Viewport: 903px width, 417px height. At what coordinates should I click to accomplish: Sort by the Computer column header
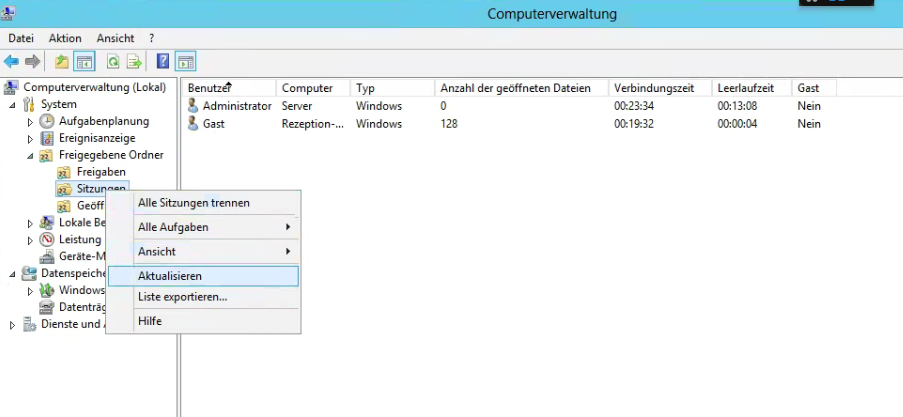(313, 88)
